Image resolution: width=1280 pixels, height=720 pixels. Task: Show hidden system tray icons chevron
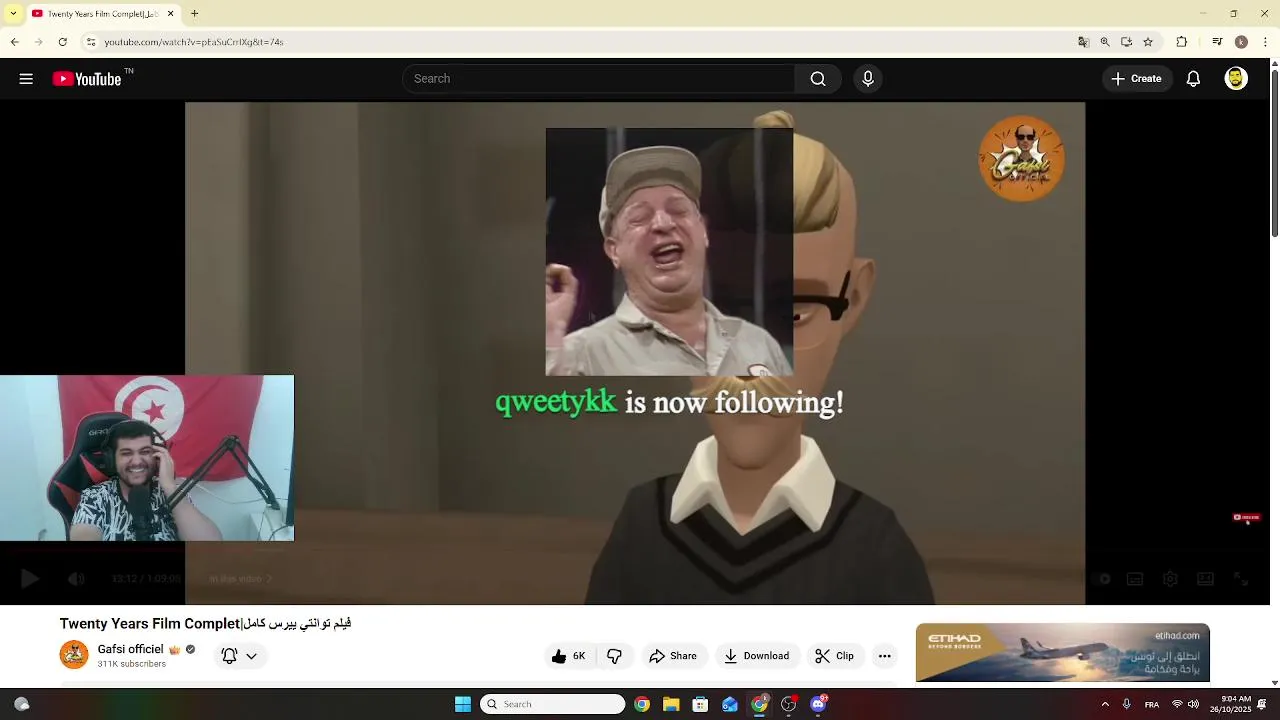coord(1105,704)
